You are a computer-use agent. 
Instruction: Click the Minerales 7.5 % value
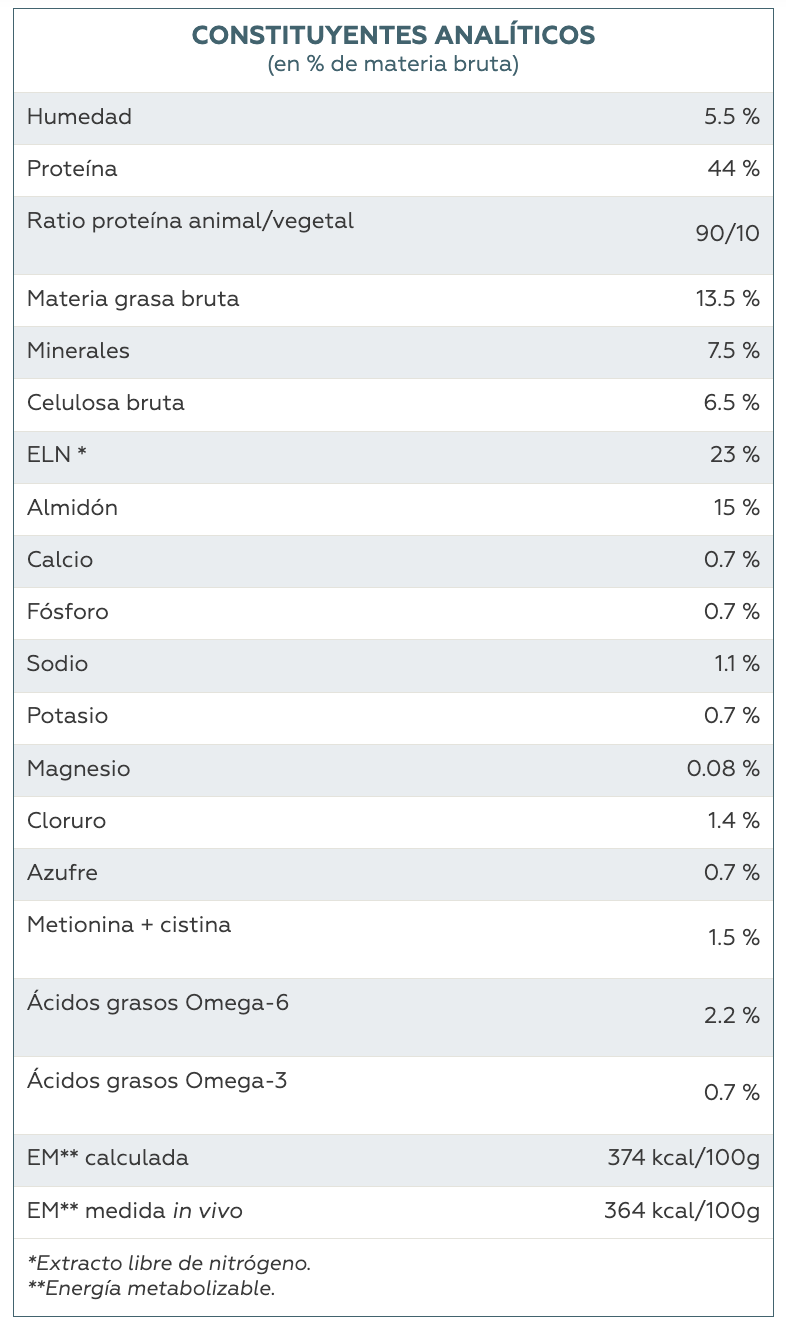pyautogui.click(x=731, y=351)
